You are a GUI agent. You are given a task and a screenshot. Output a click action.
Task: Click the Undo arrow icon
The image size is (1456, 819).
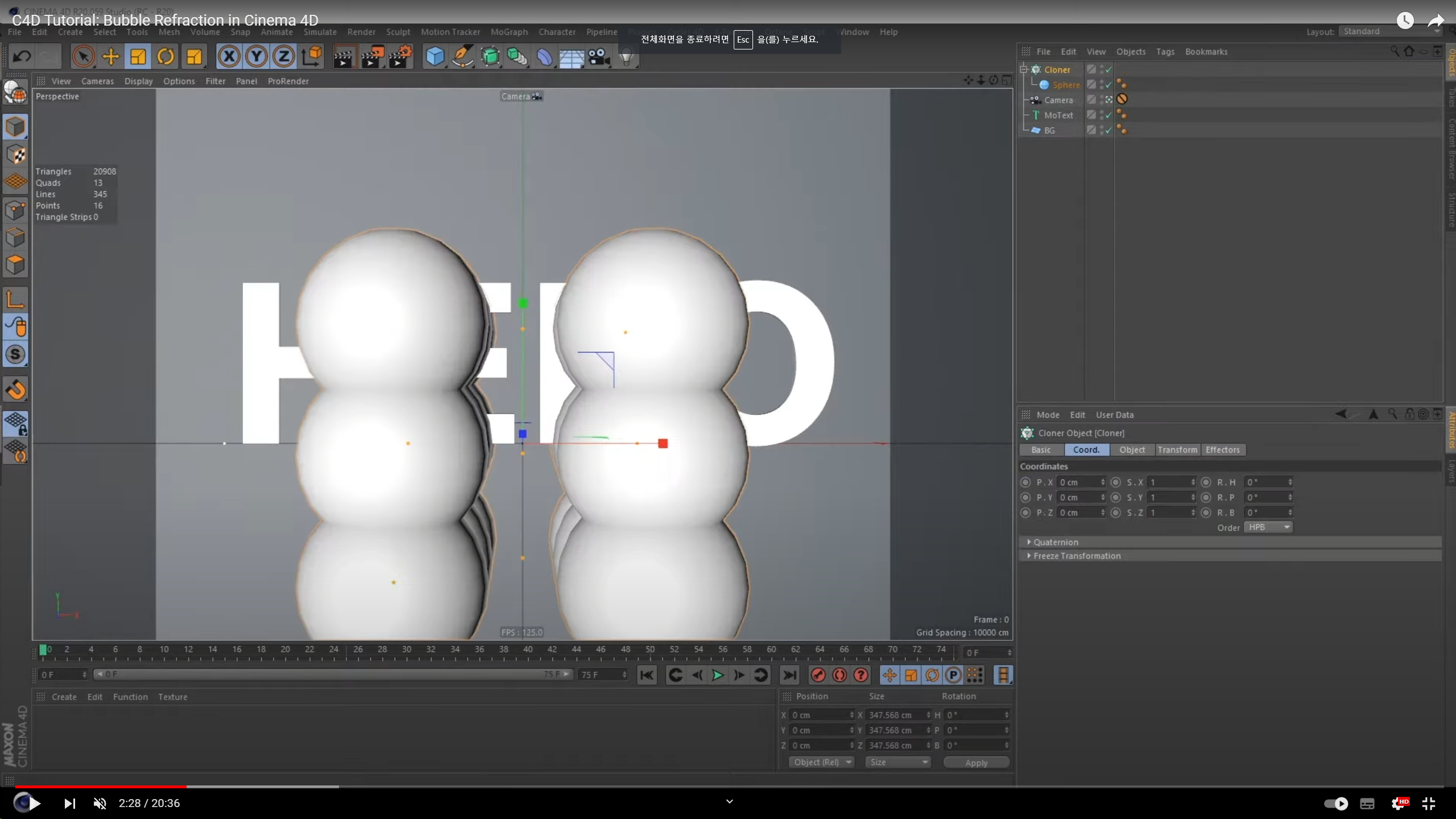pyautogui.click(x=22, y=56)
